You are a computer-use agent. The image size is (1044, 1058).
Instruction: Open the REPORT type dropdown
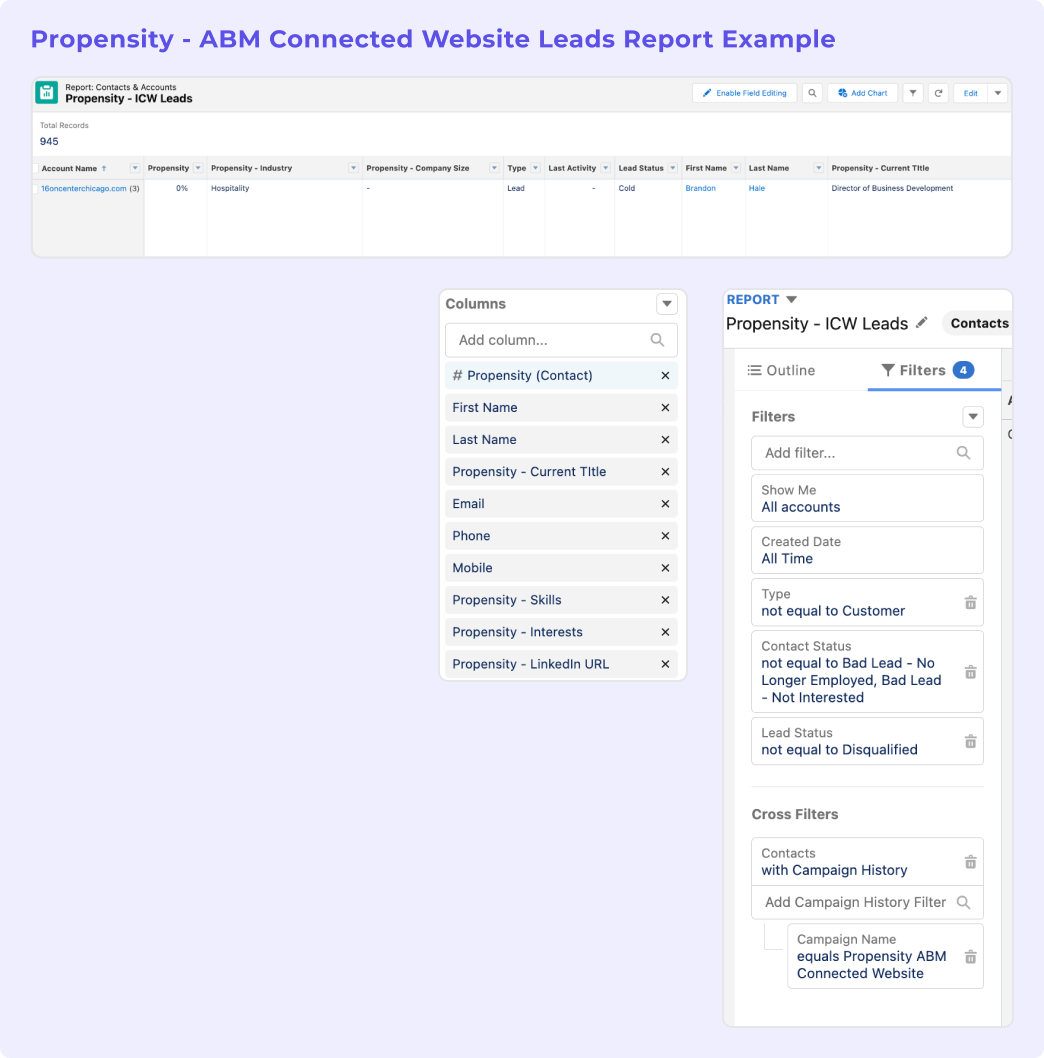[792, 300]
